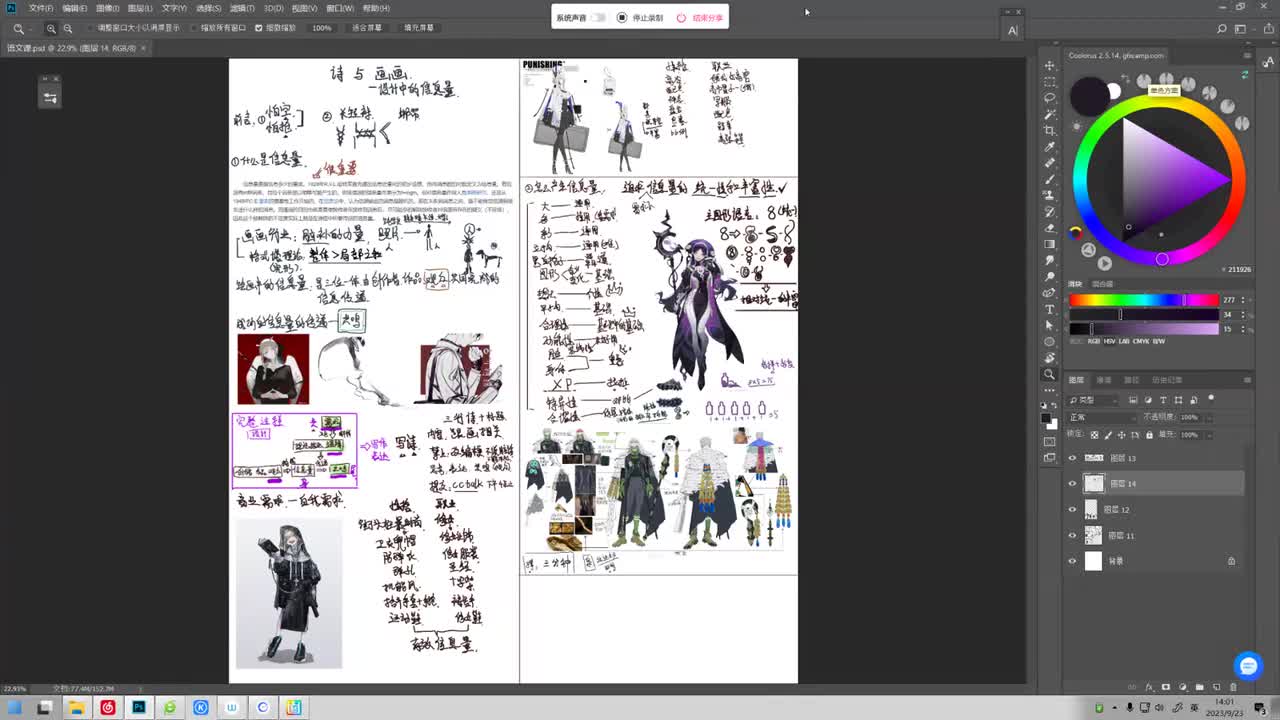Screen dimensions: 1280x720
Task: Click 结束分享 end sharing button
Action: pos(700,17)
